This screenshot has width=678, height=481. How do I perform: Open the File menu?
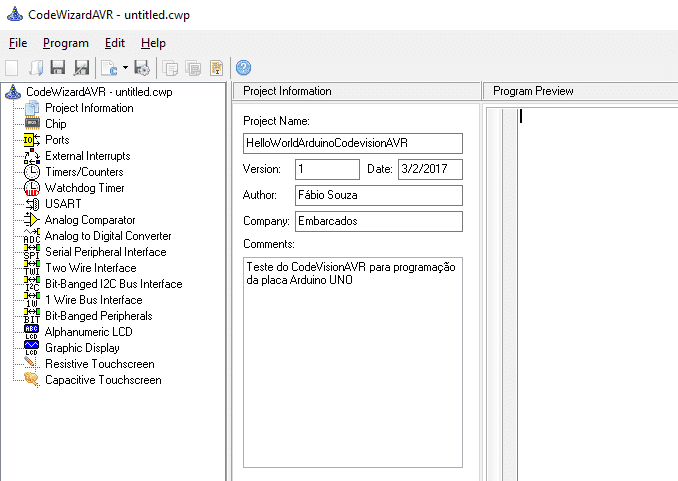point(18,43)
